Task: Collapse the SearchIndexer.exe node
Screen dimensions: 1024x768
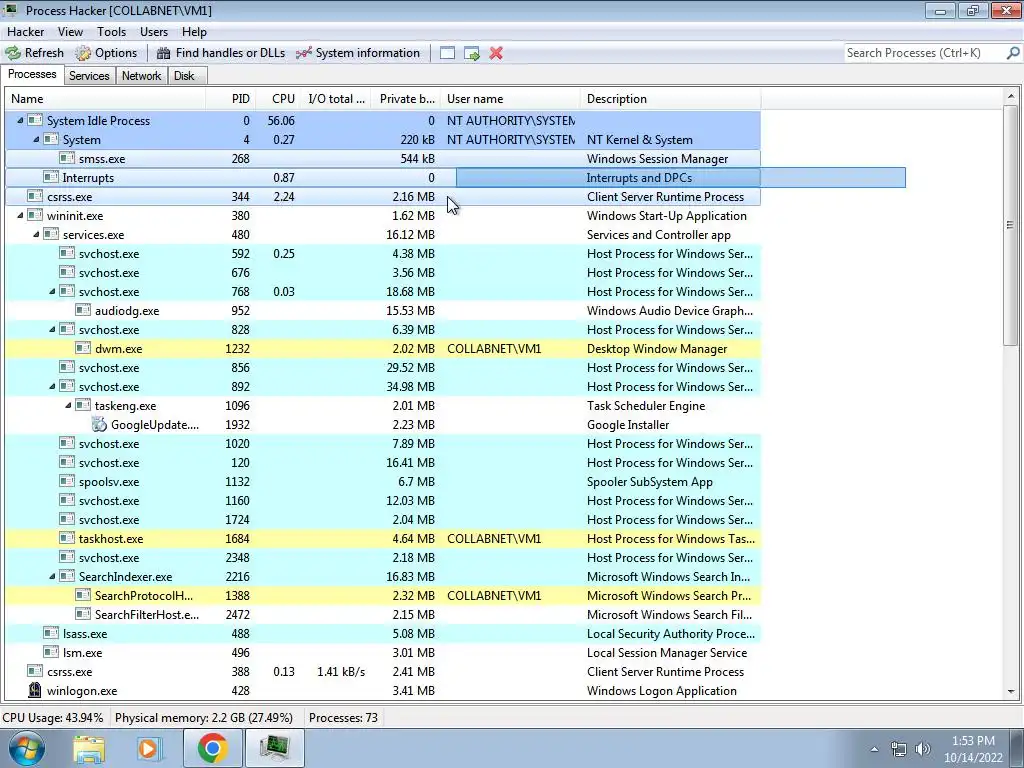Action: tap(52, 576)
